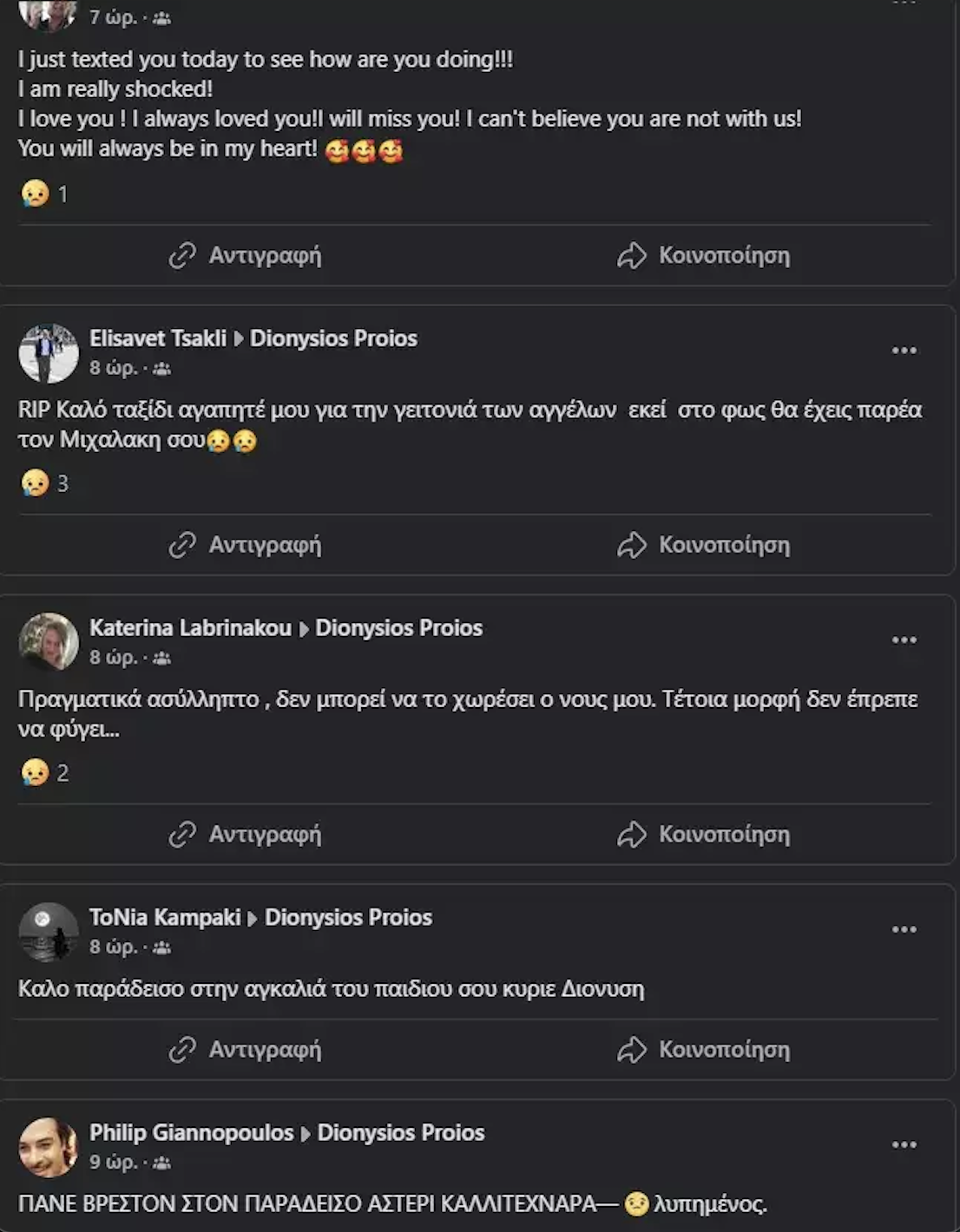The height and width of the screenshot is (1232, 960).
Task: Click the crying reaction on the top post
Action: click(x=36, y=193)
